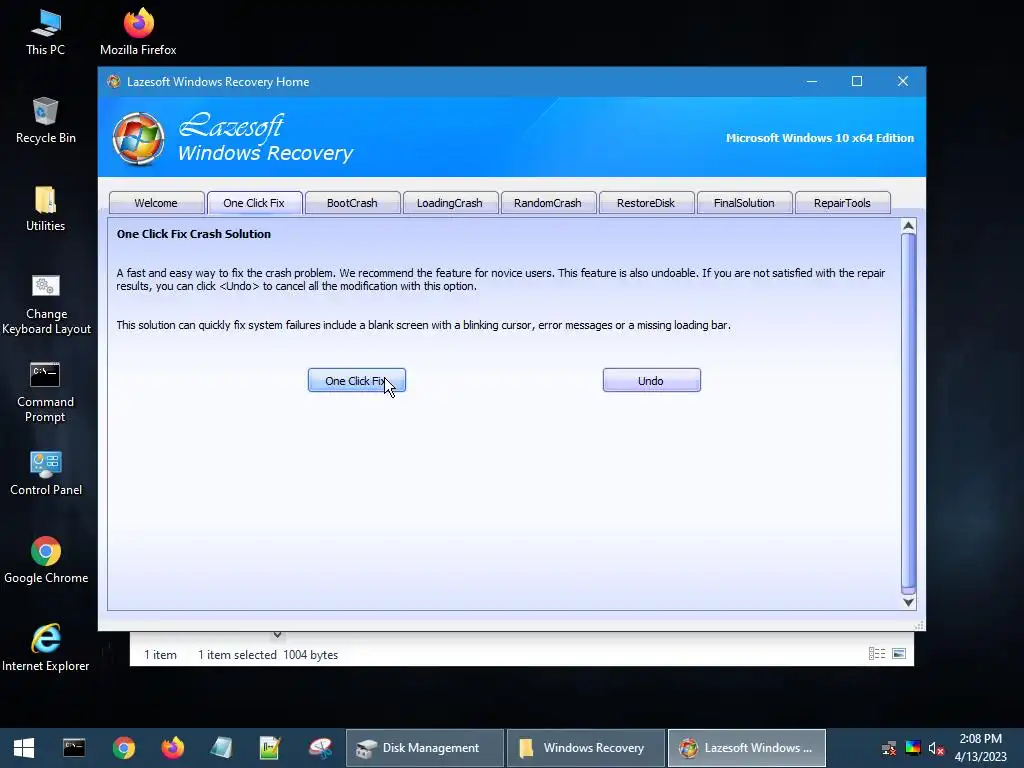Open the red tool taskbar icon
1024x768 pixels.
[320, 748]
